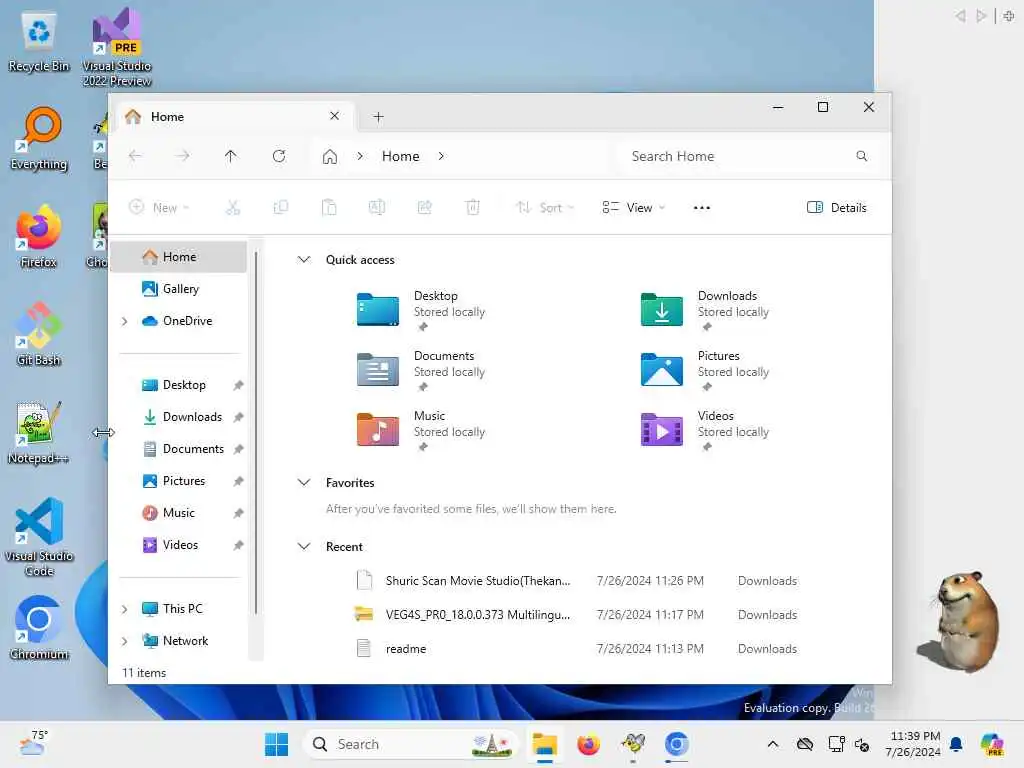Collapse the Favorites section
The width and height of the screenshot is (1024, 768).
(304, 483)
